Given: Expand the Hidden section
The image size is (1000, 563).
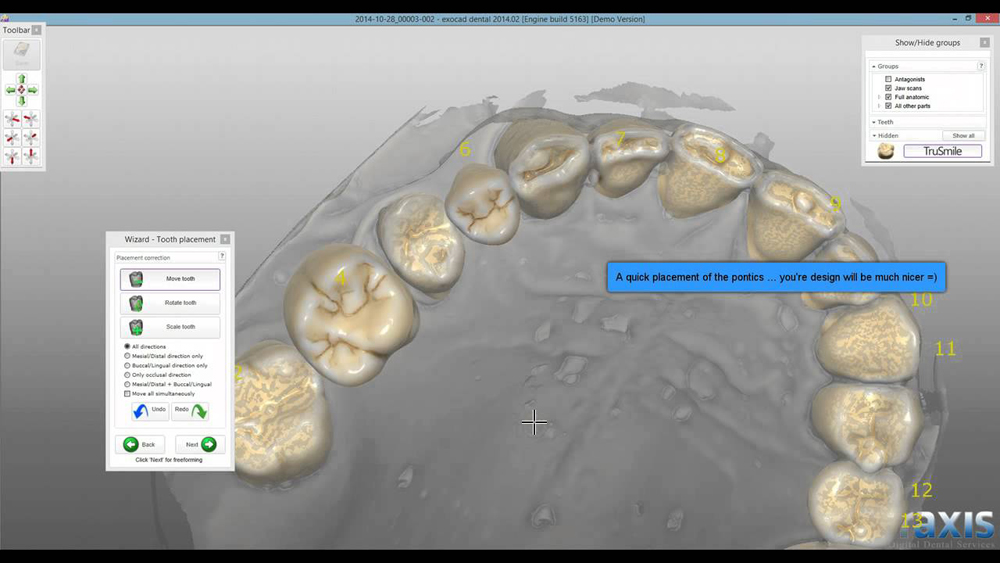Looking at the screenshot, I should (x=874, y=135).
